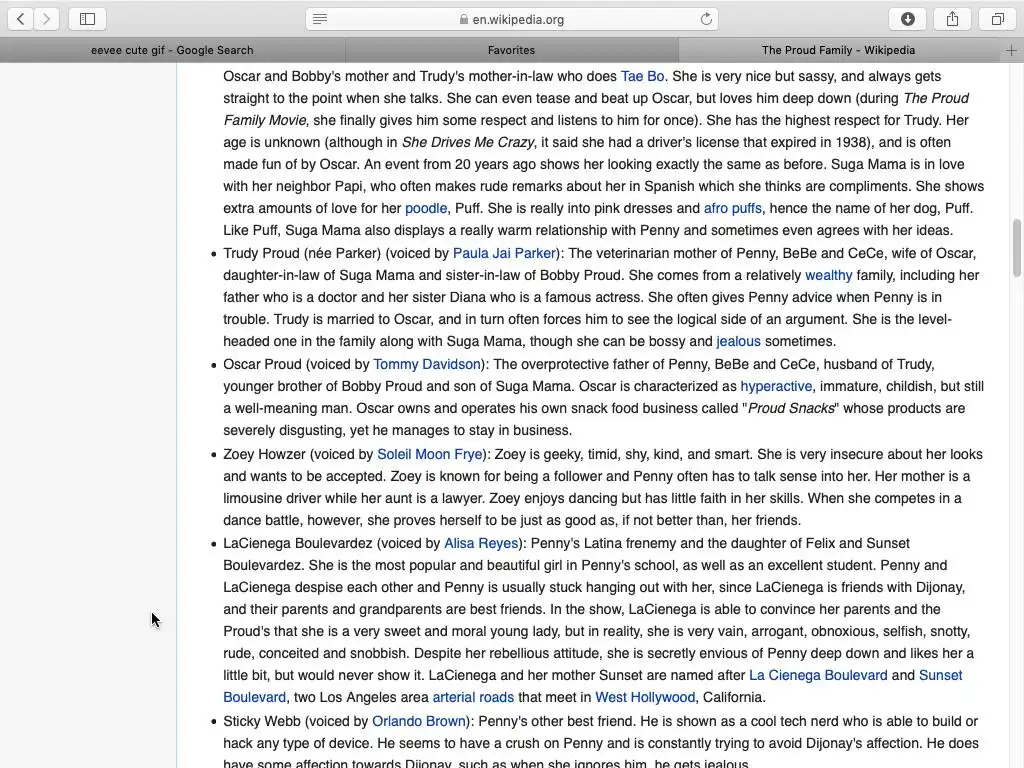Open Alisa Reyes link
The width and height of the screenshot is (1024, 768).
point(481,543)
